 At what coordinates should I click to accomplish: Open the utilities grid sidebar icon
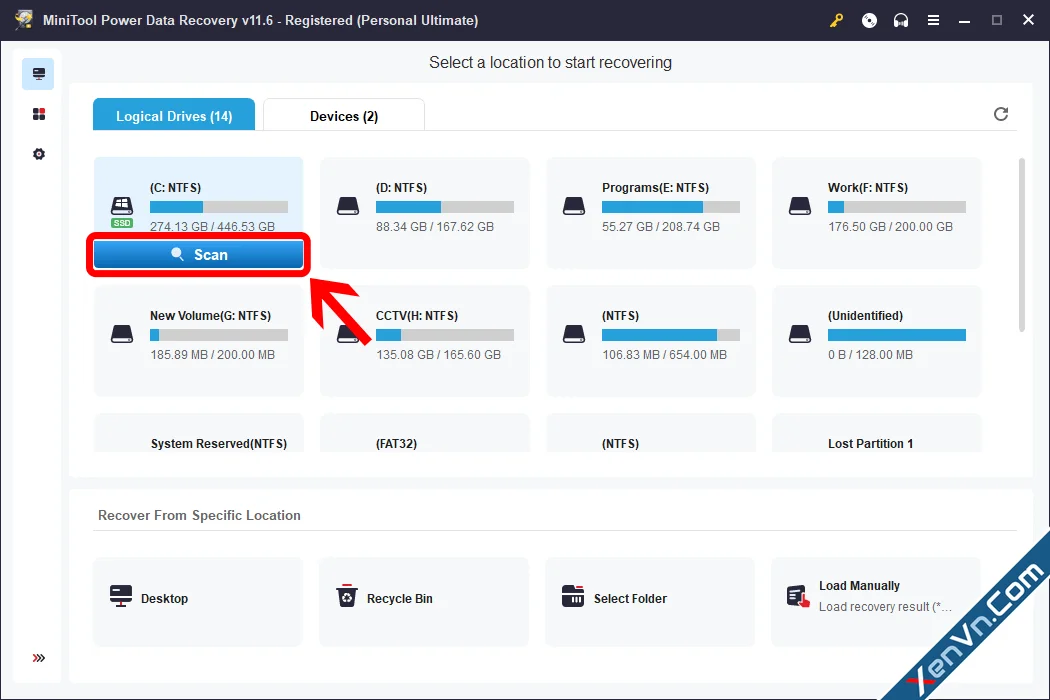[x=39, y=114]
